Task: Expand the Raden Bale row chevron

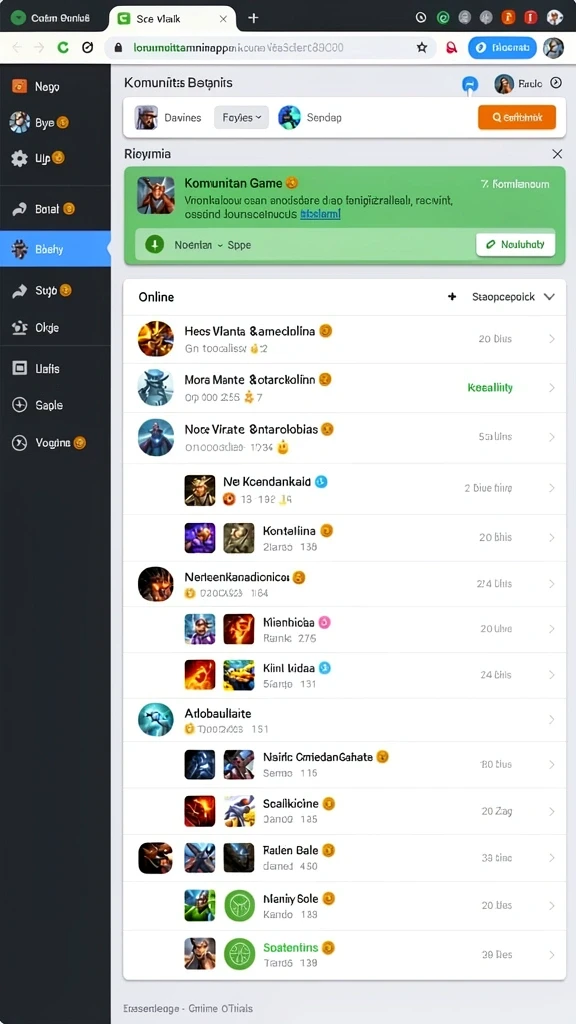Action: tap(552, 857)
